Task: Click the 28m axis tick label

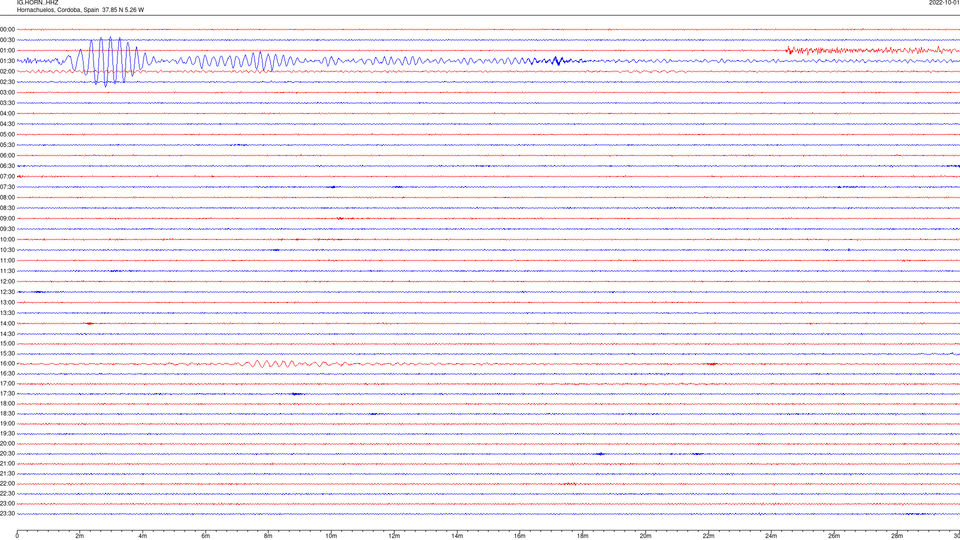Action: tap(897, 536)
